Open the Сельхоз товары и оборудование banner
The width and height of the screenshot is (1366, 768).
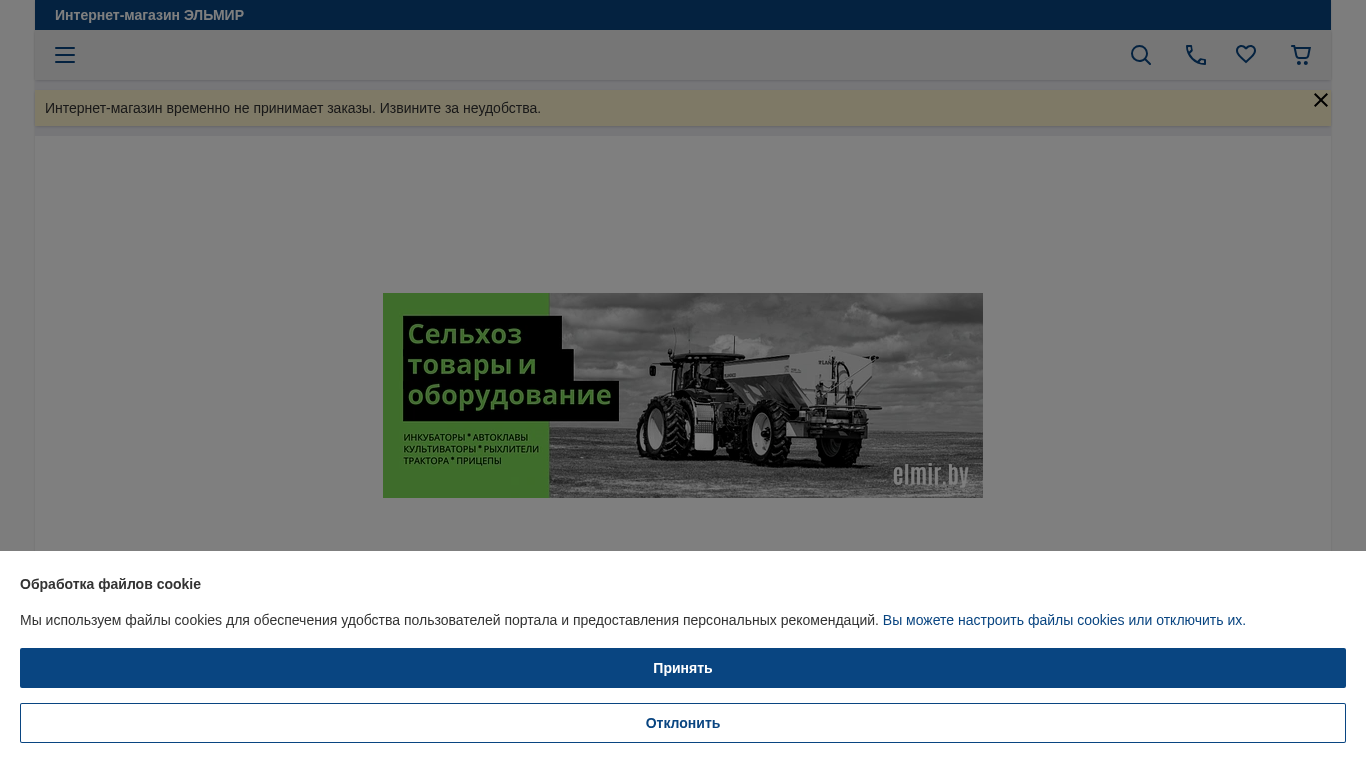(683, 395)
